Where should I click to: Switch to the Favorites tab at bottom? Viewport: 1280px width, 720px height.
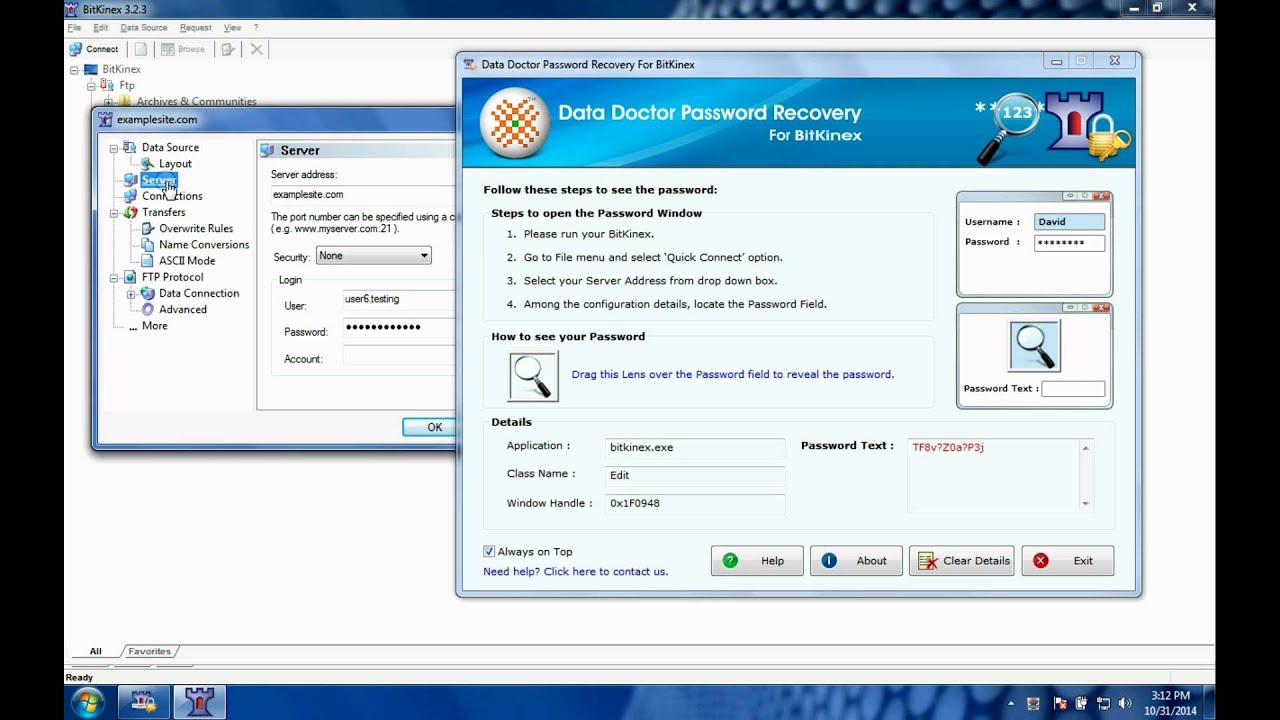pyautogui.click(x=150, y=652)
